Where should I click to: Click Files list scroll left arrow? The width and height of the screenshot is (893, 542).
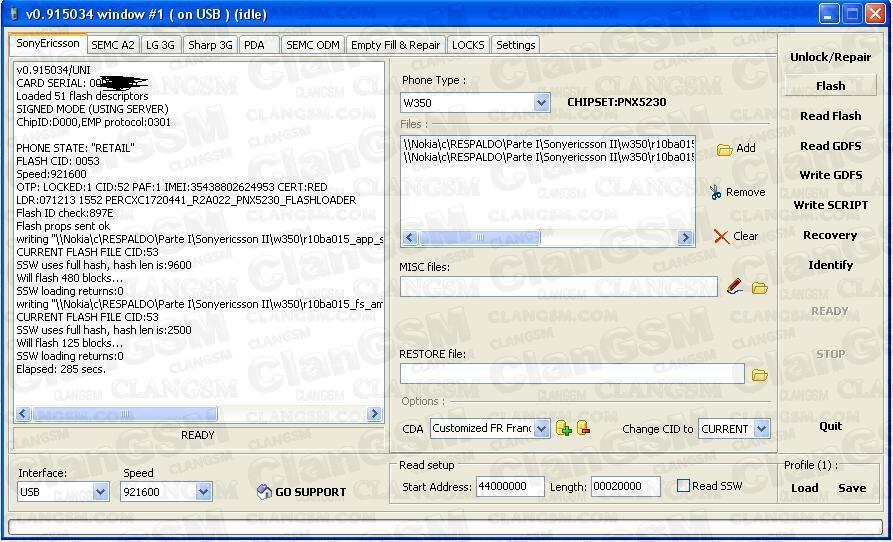(409, 238)
